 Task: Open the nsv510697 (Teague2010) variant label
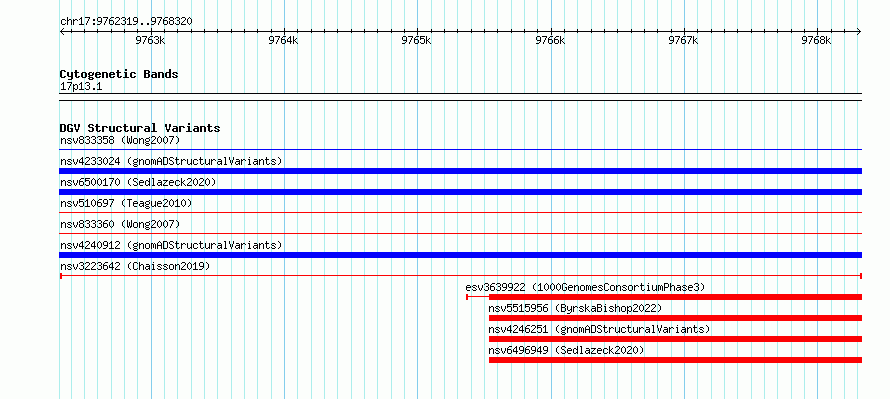[126, 203]
